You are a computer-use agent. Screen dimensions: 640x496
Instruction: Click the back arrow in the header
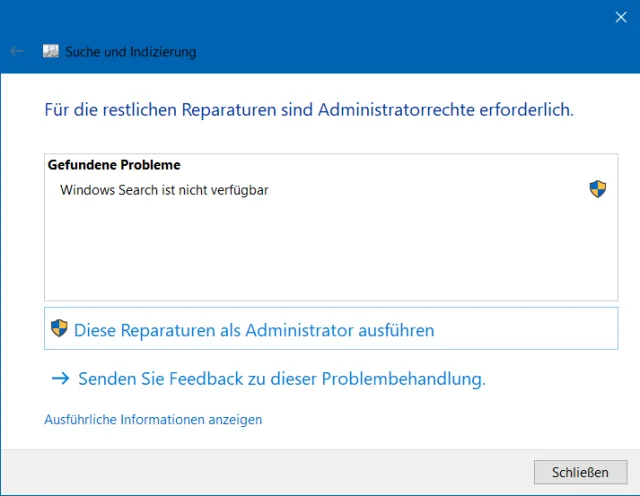[16, 51]
